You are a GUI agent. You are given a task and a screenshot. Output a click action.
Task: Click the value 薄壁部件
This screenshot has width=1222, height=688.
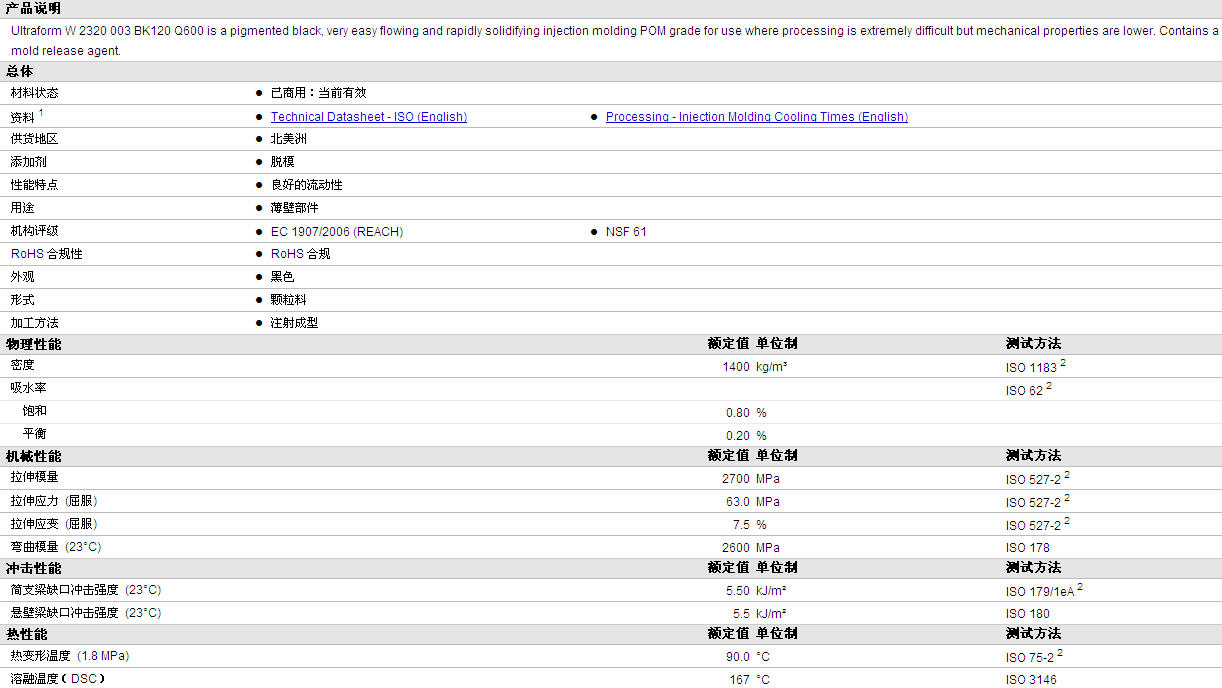[x=294, y=208]
